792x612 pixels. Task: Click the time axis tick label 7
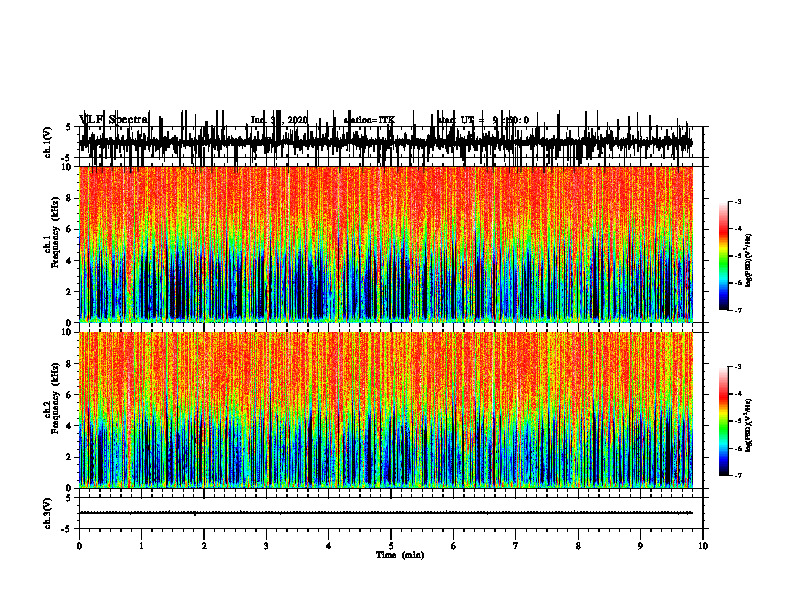[516, 546]
